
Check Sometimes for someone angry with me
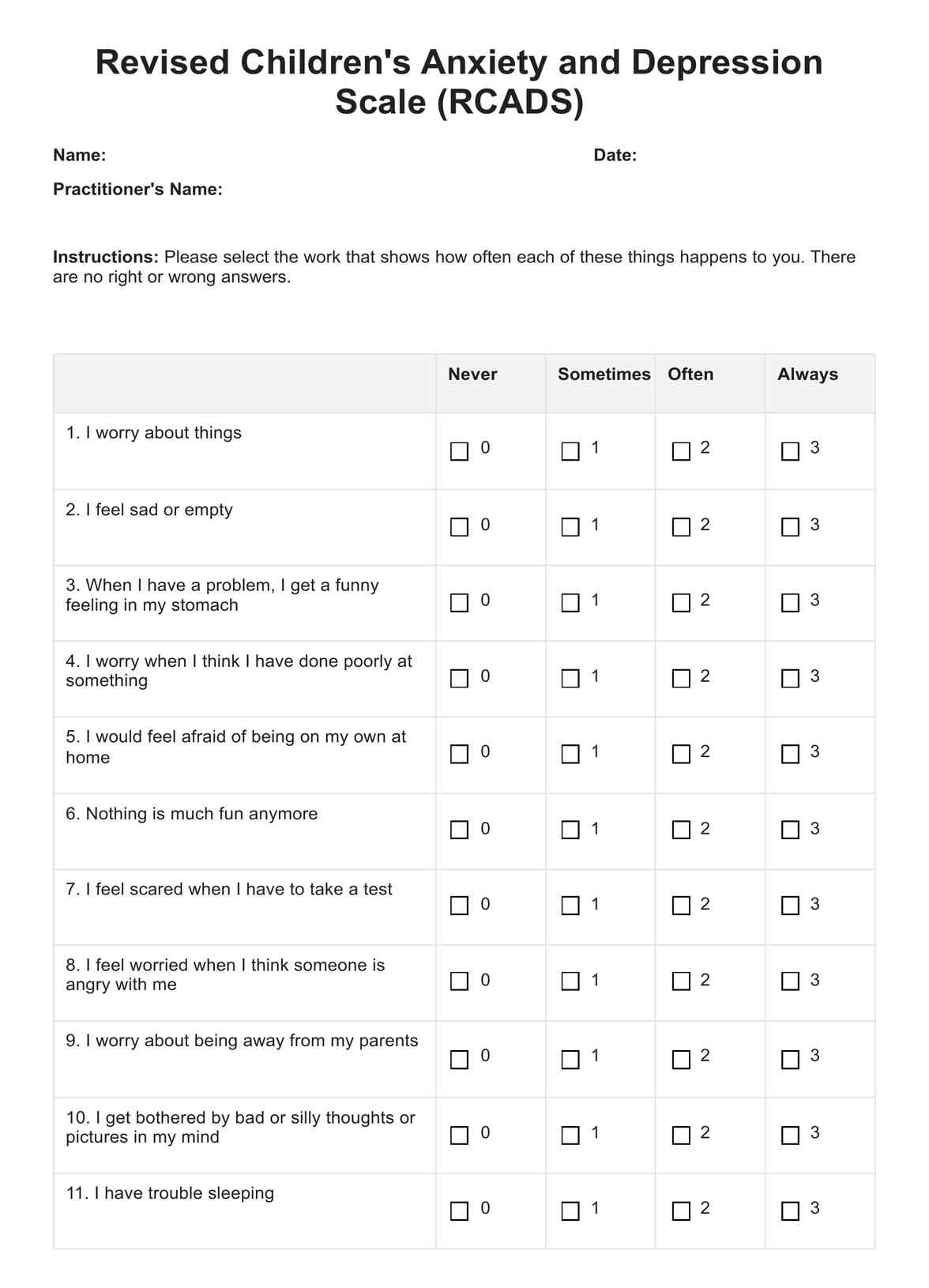(x=570, y=981)
